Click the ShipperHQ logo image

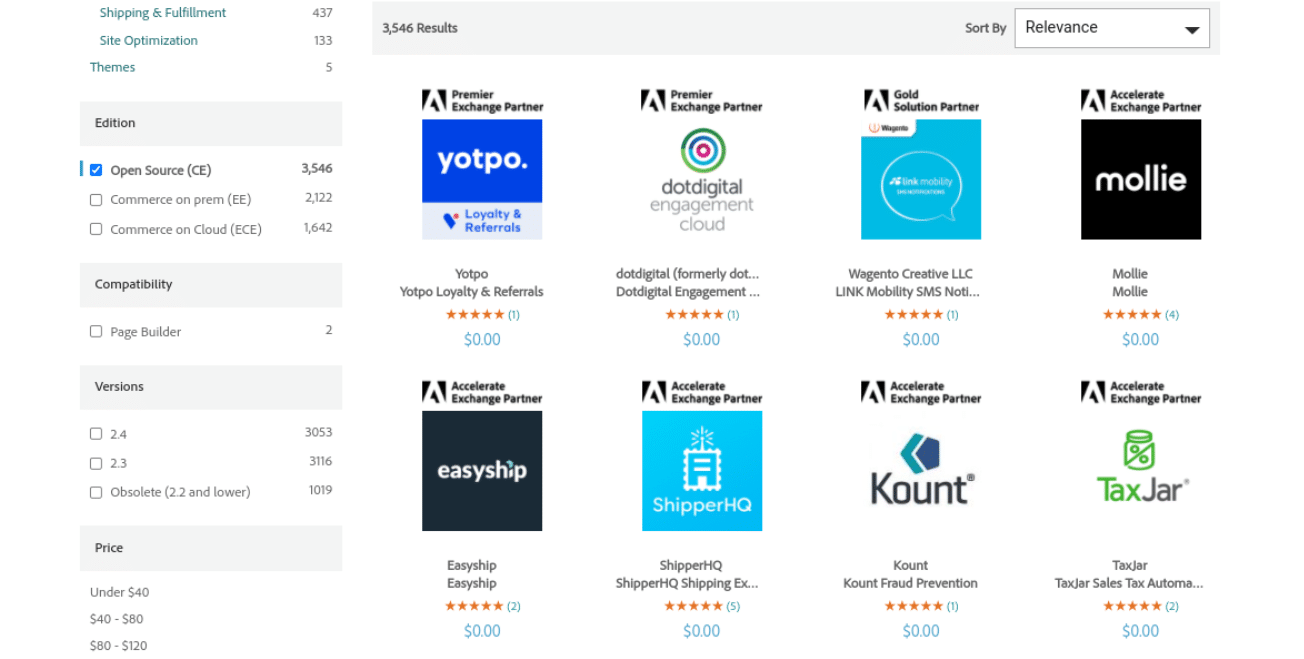[x=701, y=470]
